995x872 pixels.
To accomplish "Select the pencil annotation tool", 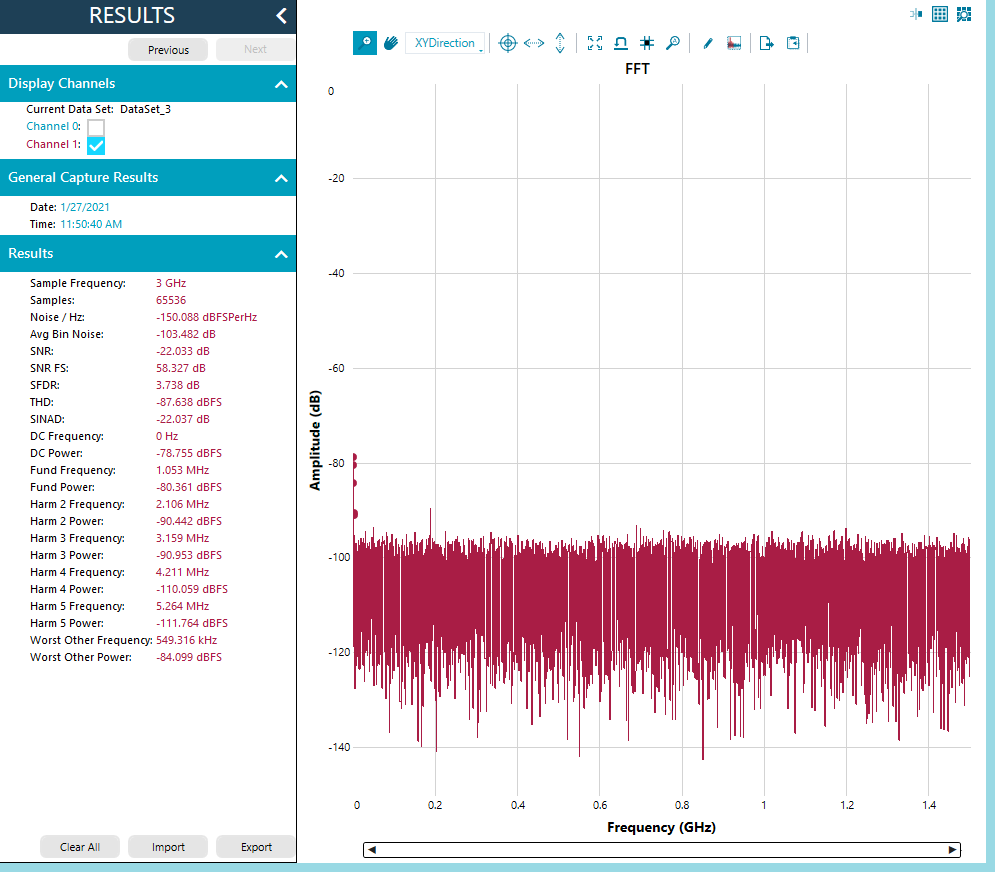I will pyautogui.click(x=708, y=43).
